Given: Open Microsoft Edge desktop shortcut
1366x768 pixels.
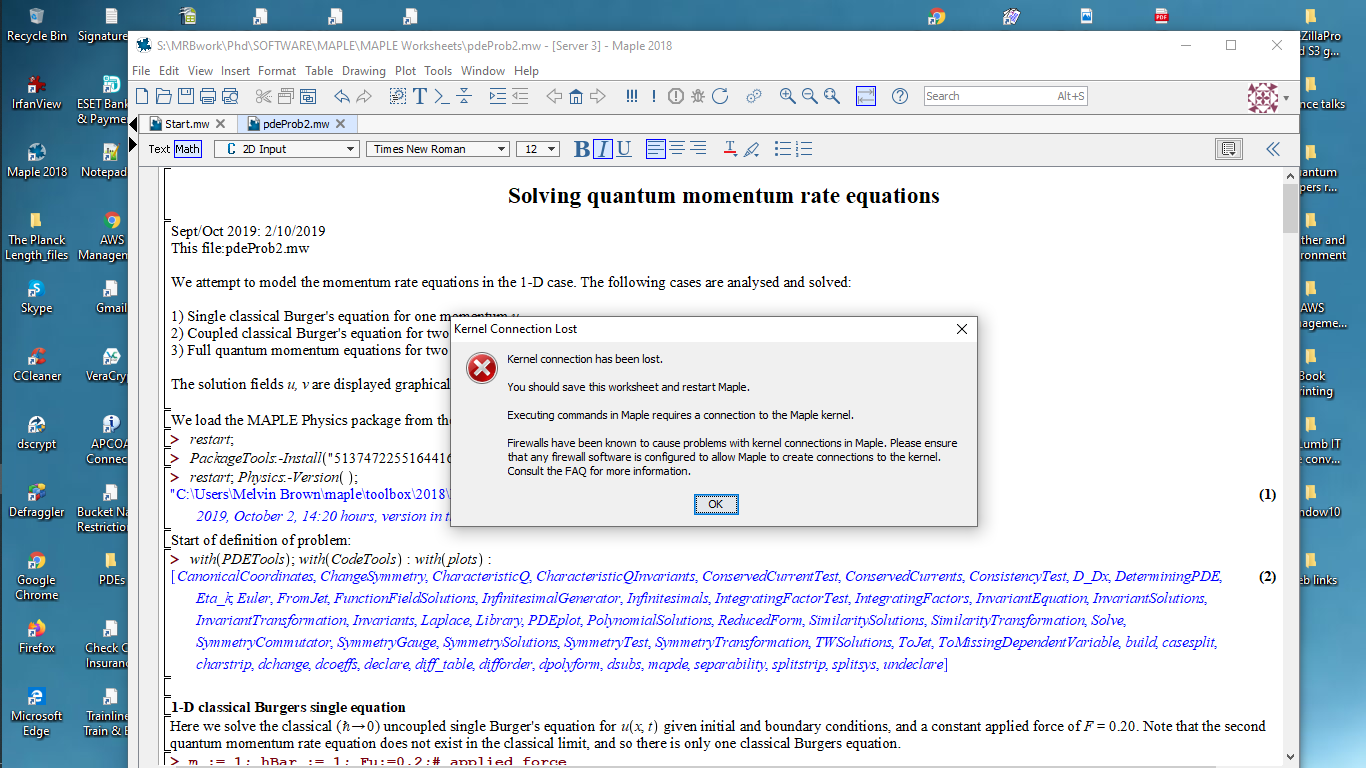Looking at the screenshot, I should (36, 711).
